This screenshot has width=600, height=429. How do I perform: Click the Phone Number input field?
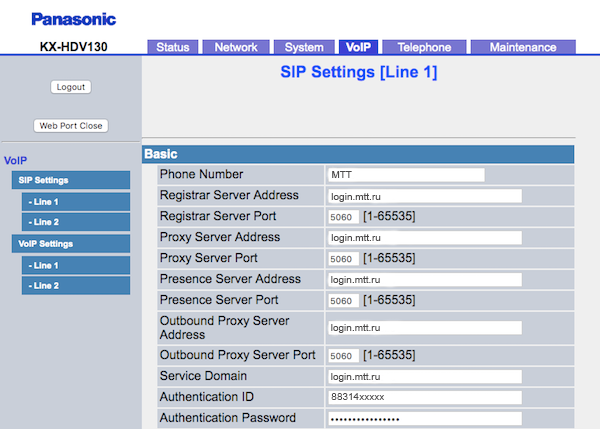(405, 175)
